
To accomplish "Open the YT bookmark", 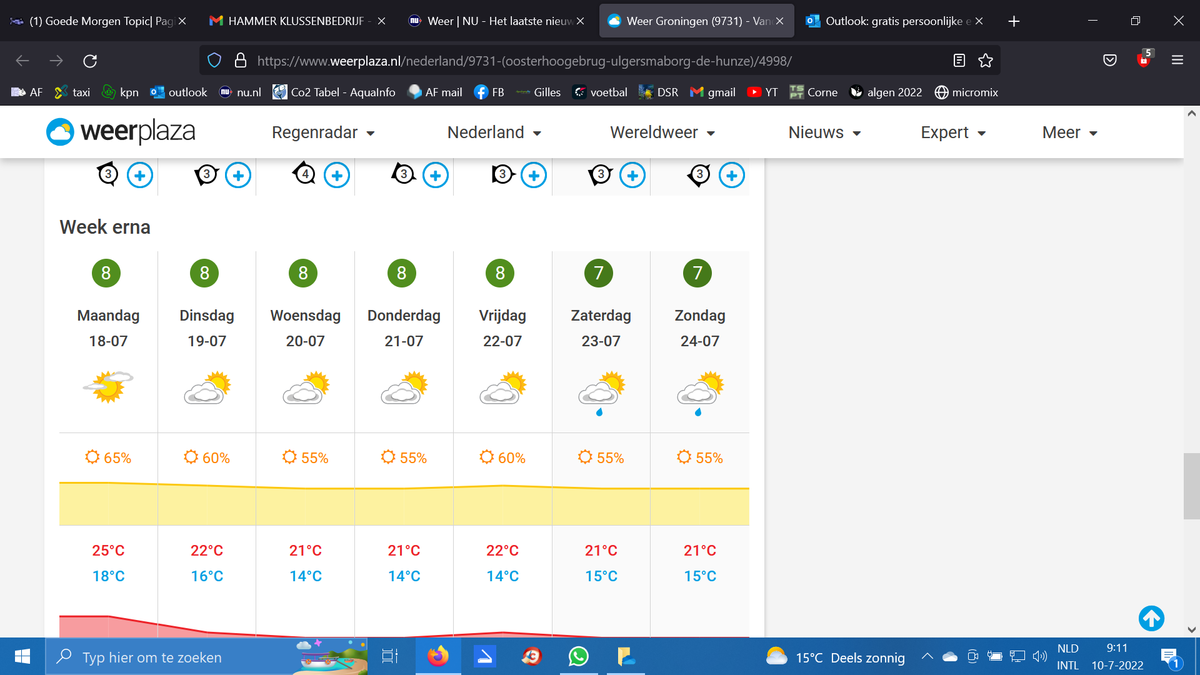I will [x=764, y=92].
